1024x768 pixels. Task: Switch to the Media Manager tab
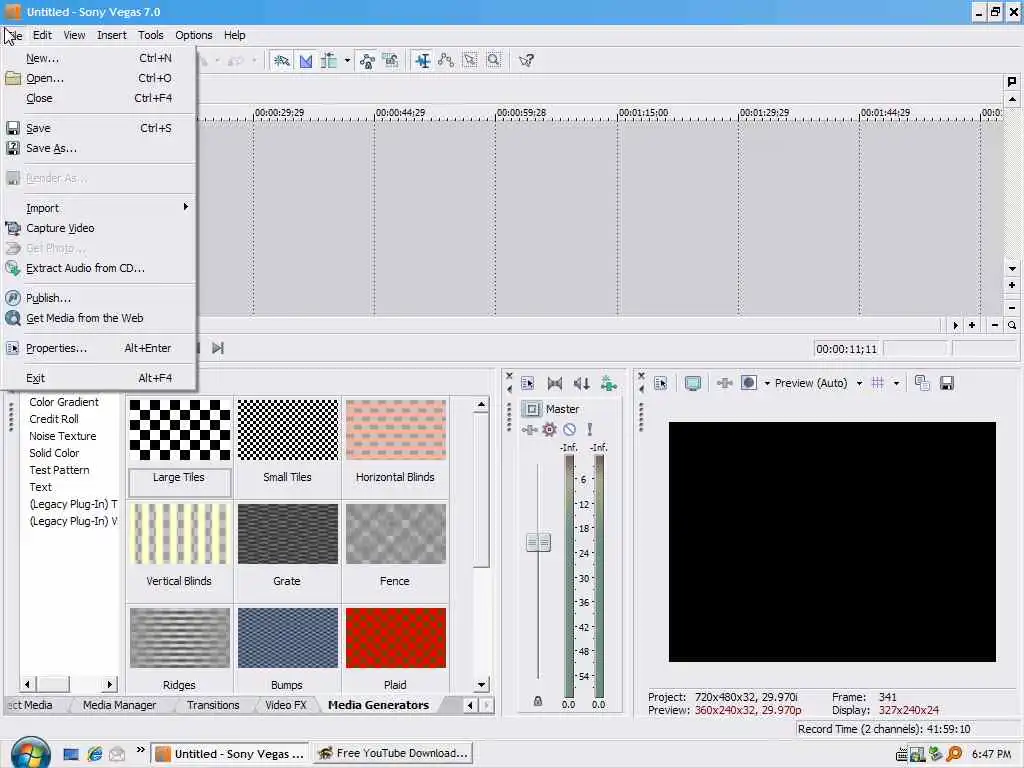120,705
